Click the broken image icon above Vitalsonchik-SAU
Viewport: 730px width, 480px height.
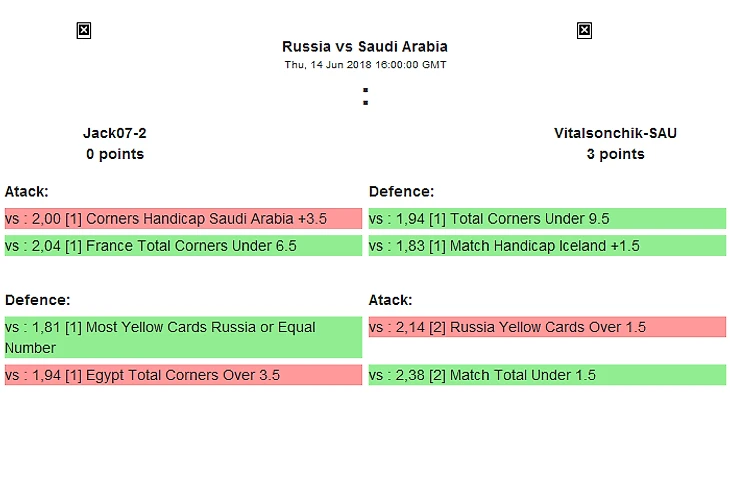click(x=584, y=31)
